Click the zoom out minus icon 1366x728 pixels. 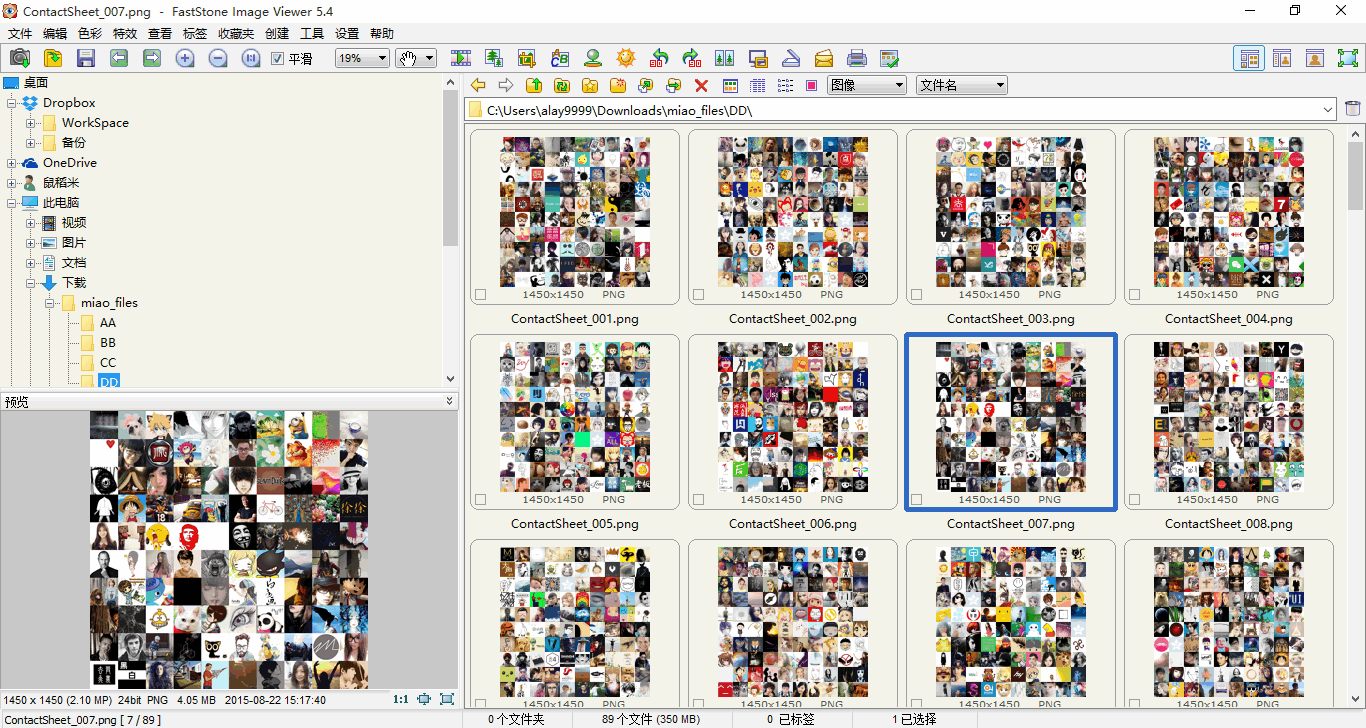pyautogui.click(x=218, y=58)
